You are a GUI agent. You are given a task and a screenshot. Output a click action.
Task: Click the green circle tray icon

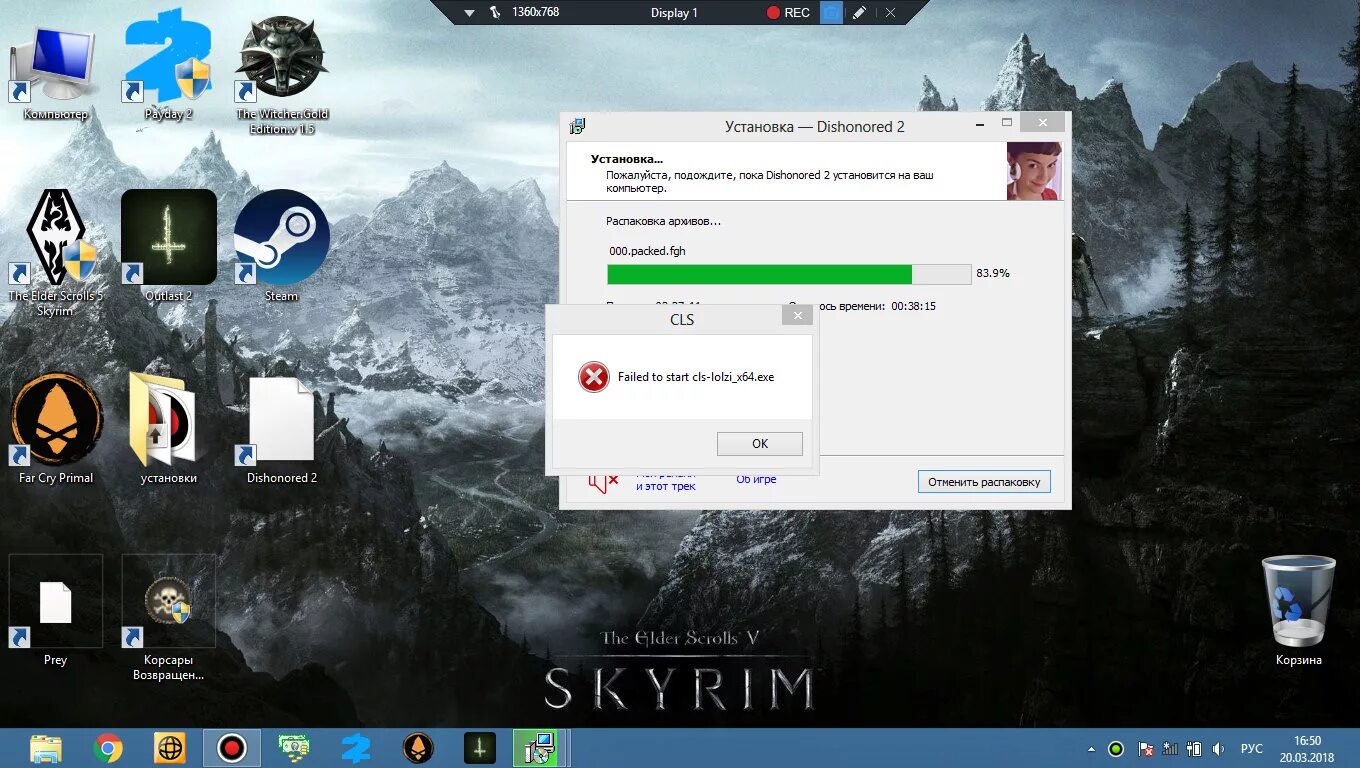[1116, 749]
